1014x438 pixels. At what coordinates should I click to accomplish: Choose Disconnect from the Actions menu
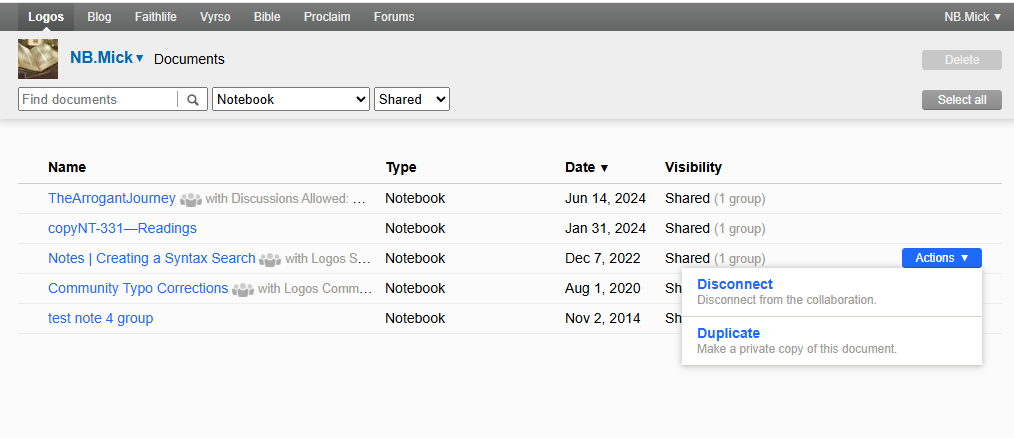coord(832,292)
